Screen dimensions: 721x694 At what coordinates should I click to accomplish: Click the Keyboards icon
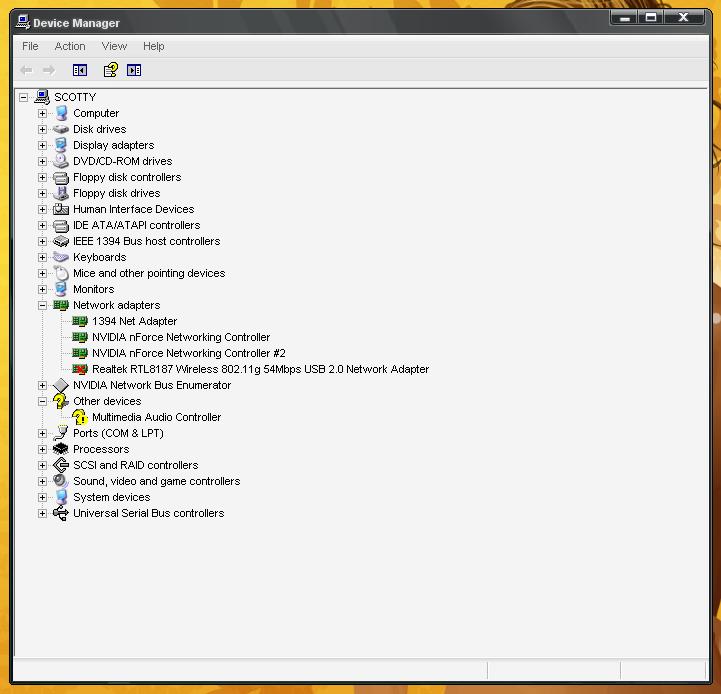61,257
